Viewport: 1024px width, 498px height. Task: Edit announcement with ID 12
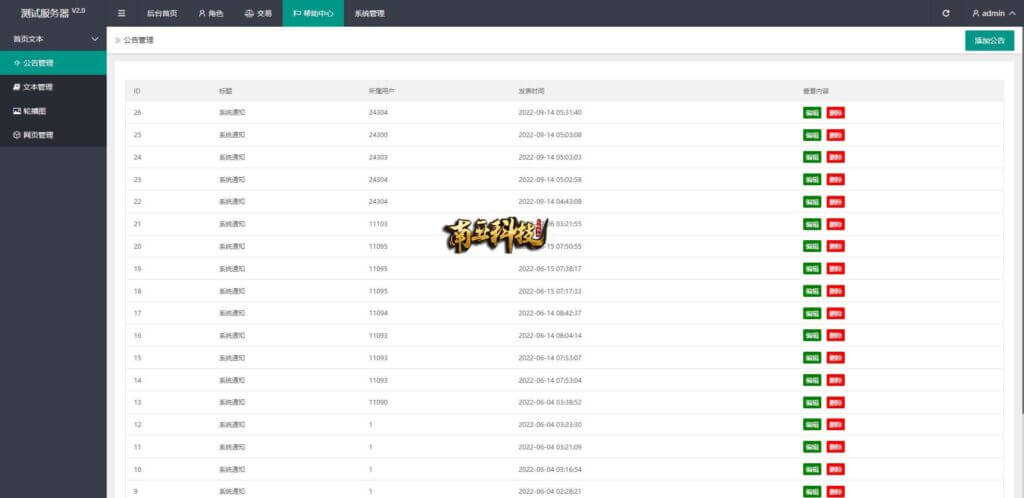click(812, 424)
